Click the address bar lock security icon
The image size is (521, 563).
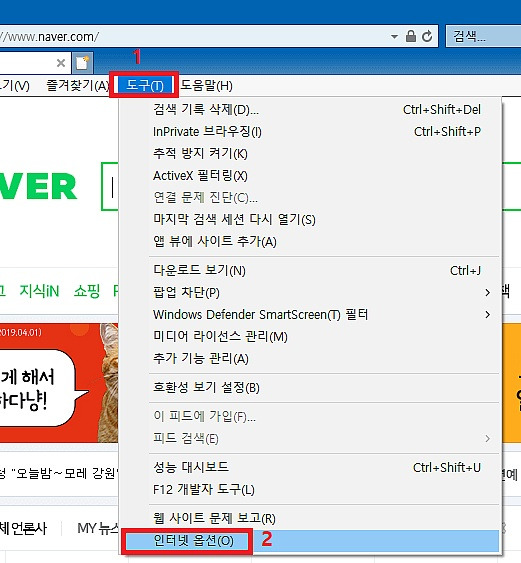click(x=410, y=36)
